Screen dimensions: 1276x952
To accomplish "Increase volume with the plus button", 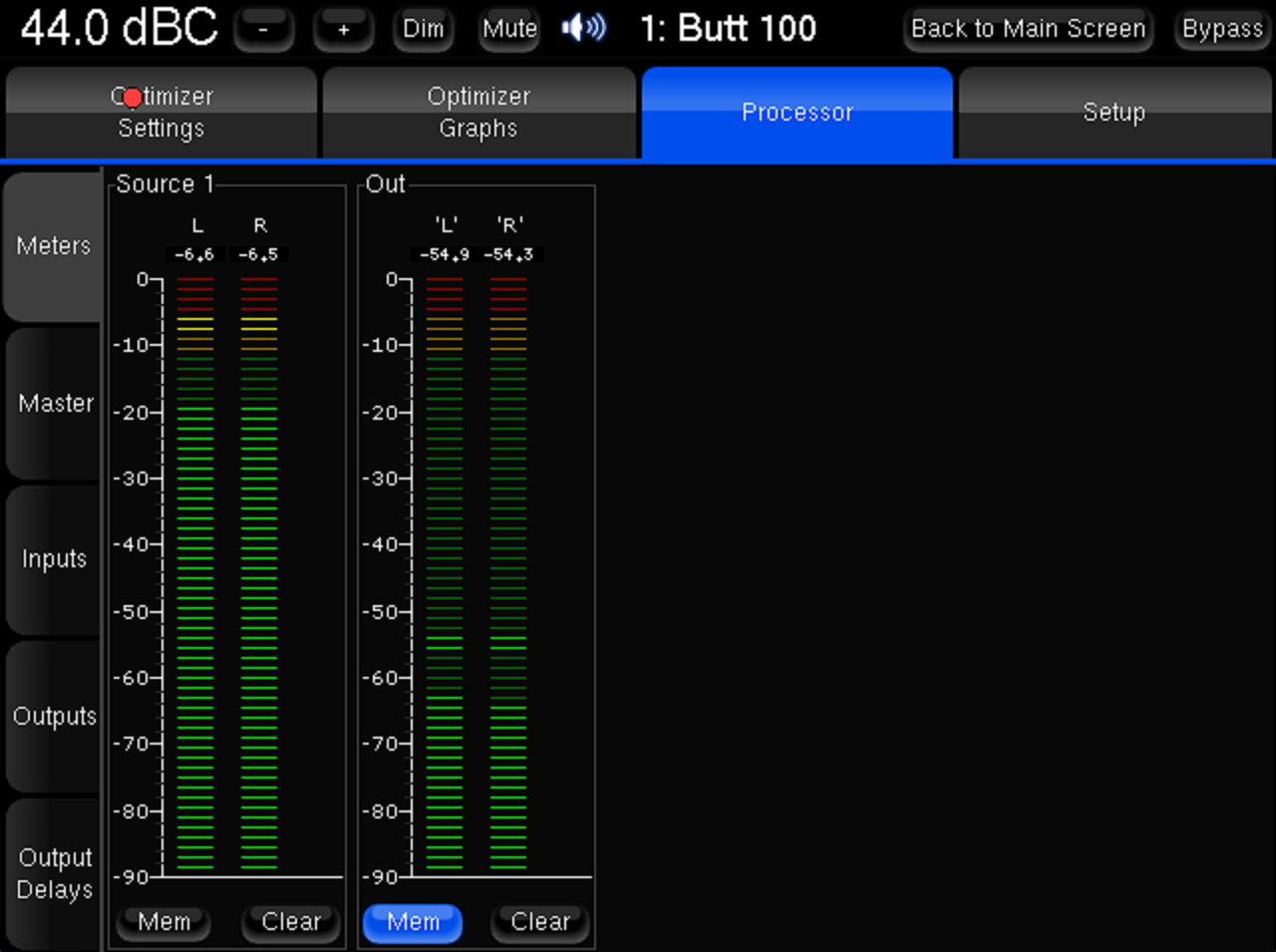I will (343, 30).
